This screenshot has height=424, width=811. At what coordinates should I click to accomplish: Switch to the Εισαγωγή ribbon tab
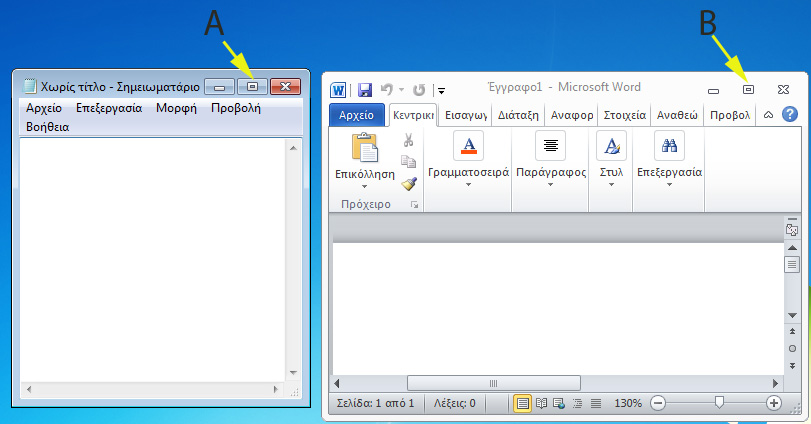(x=466, y=115)
